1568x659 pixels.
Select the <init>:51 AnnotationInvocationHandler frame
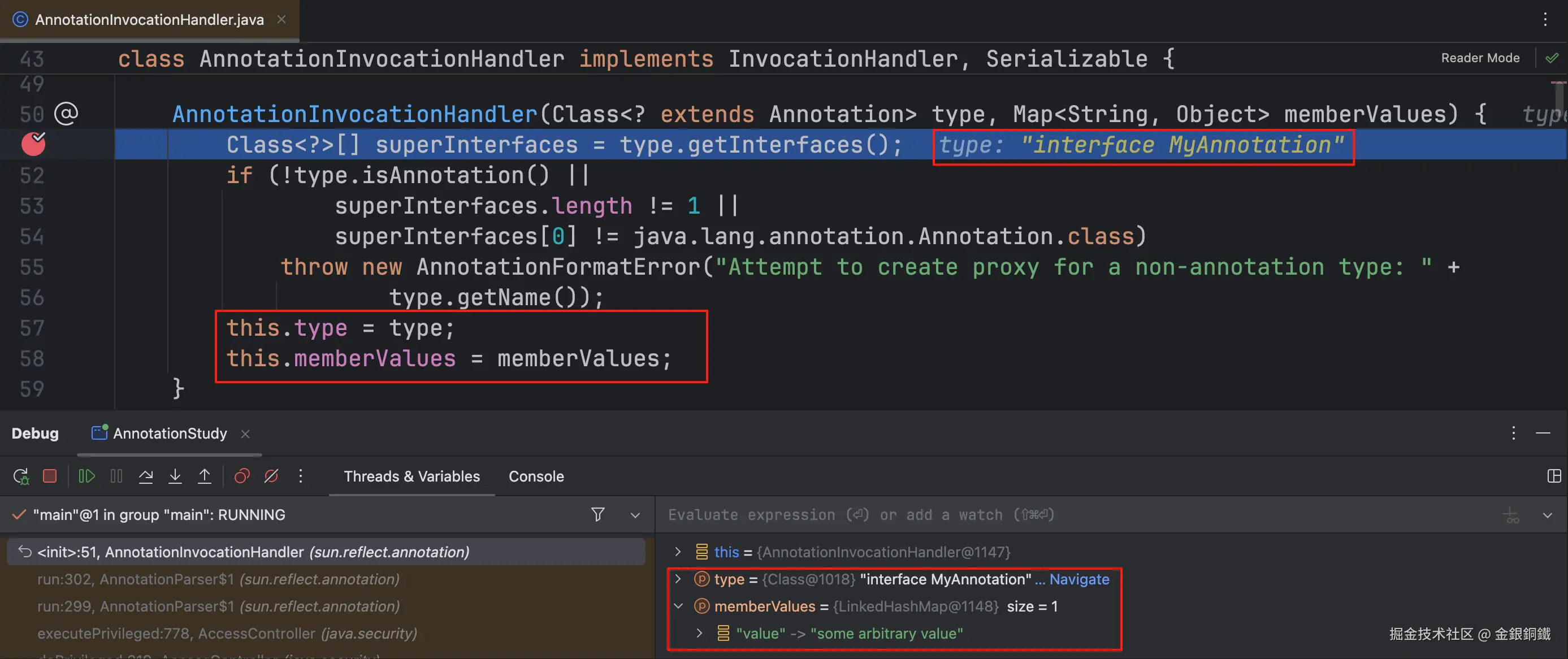pyautogui.click(x=326, y=552)
